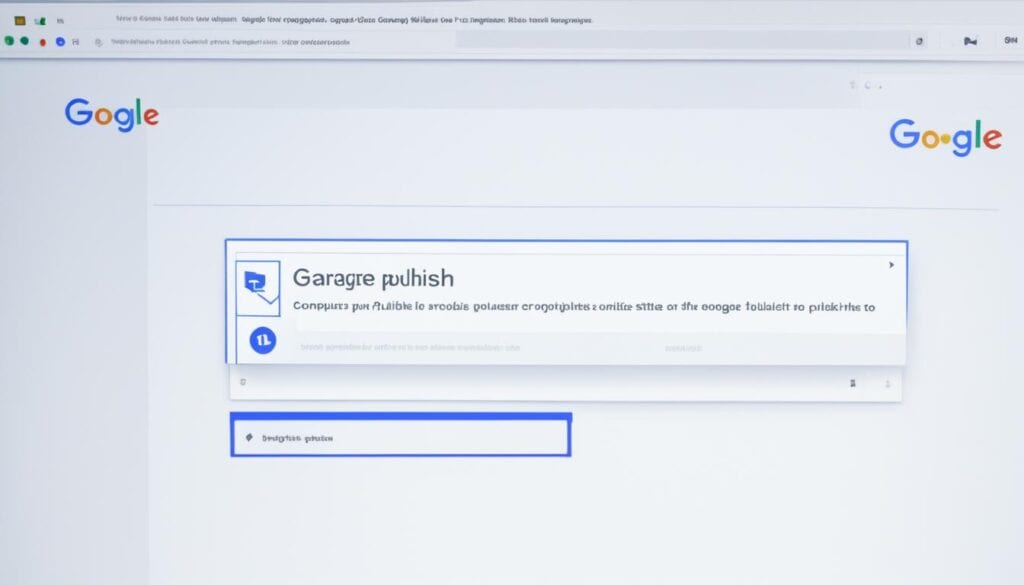Viewport: 1024px width, 585px height.
Task: Click the green icon beside the yellow one
Action: (x=40, y=21)
